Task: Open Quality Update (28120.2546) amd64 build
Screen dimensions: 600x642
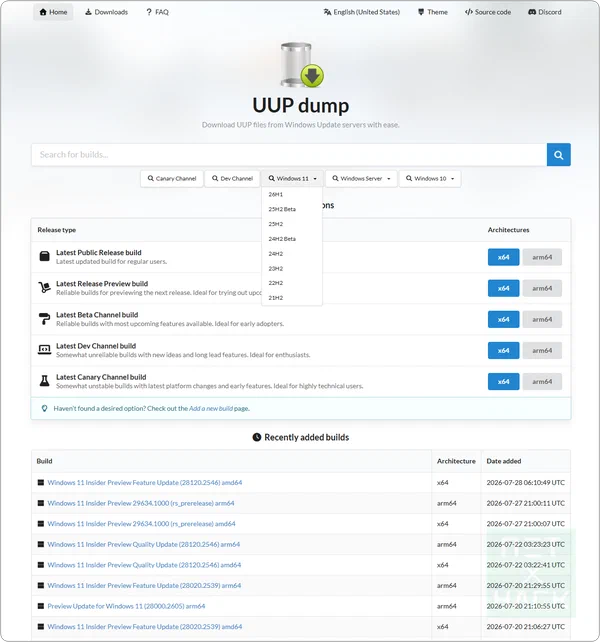Action: click(x=144, y=565)
